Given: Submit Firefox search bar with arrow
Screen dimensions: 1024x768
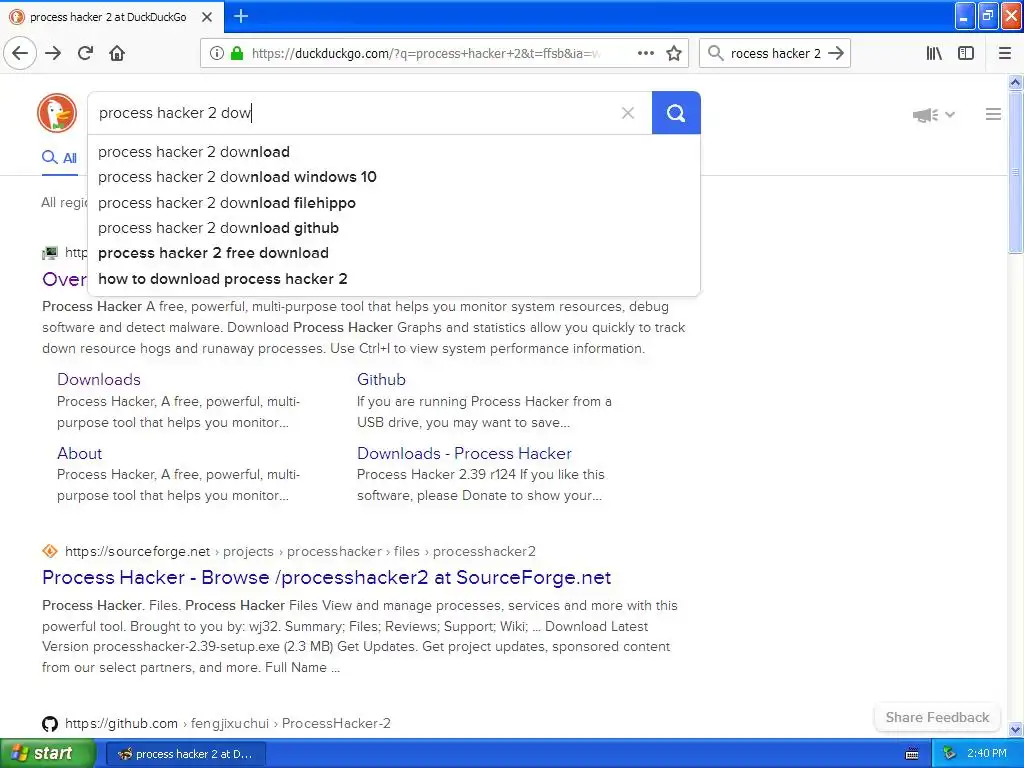Looking at the screenshot, I should pyautogui.click(x=836, y=53).
